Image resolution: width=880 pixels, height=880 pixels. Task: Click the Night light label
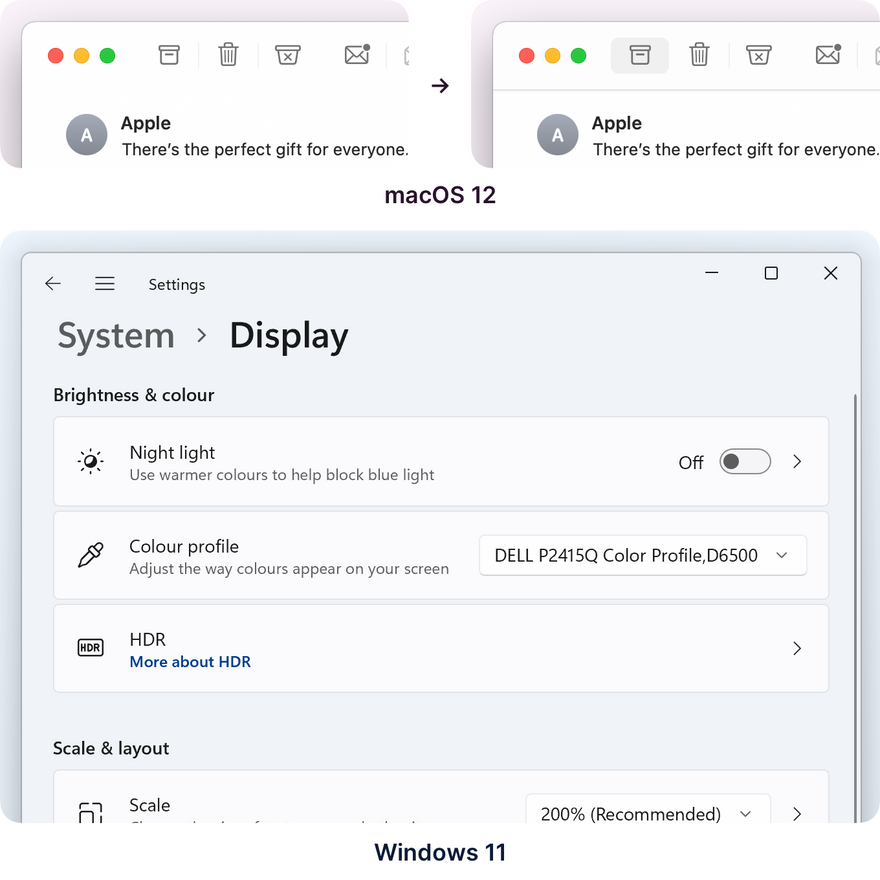click(x=172, y=452)
